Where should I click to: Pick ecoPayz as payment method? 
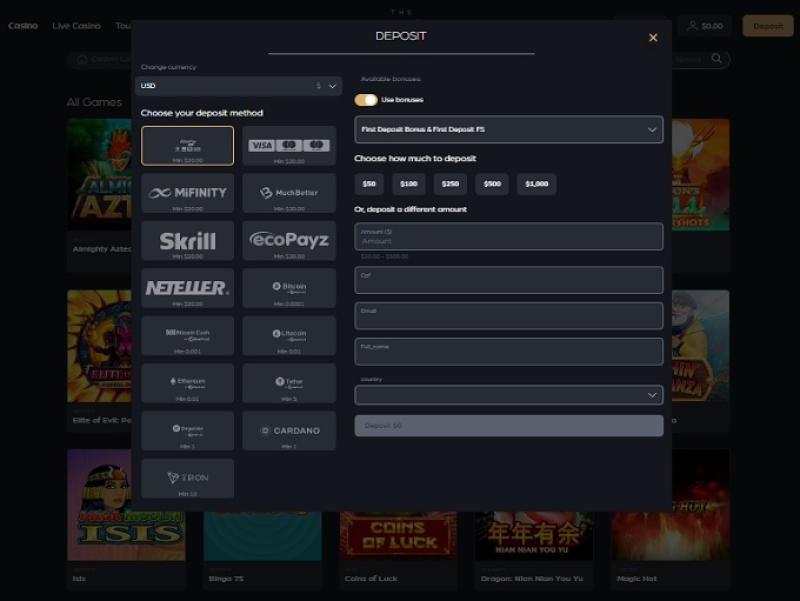point(289,241)
